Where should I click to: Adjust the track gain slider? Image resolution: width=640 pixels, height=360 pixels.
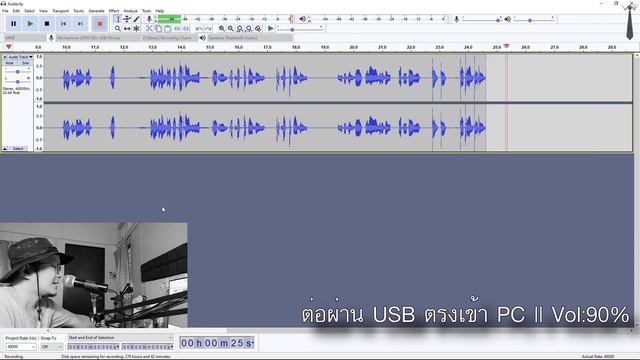point(18,72)
